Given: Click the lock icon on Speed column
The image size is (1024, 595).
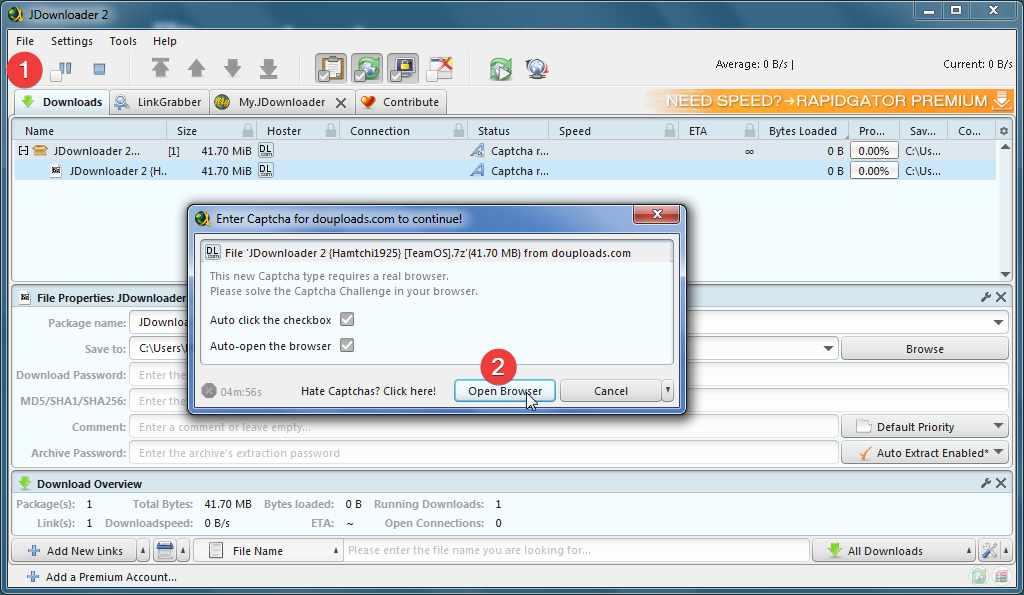Looking at the screenshot, I should point(670,130).
